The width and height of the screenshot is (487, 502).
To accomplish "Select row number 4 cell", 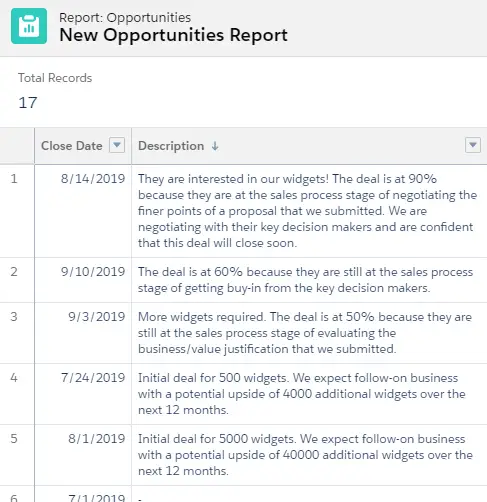I will tap(17, 394).
